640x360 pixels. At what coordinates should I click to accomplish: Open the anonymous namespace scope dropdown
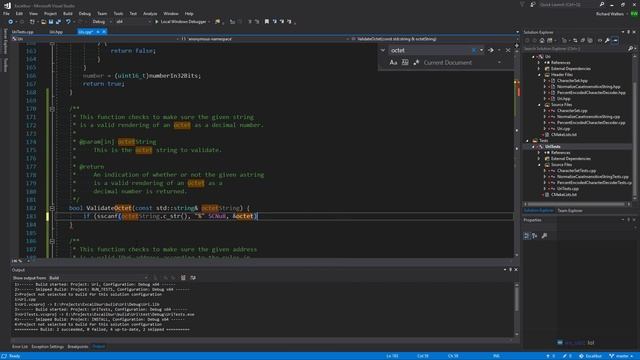[263, 39]
